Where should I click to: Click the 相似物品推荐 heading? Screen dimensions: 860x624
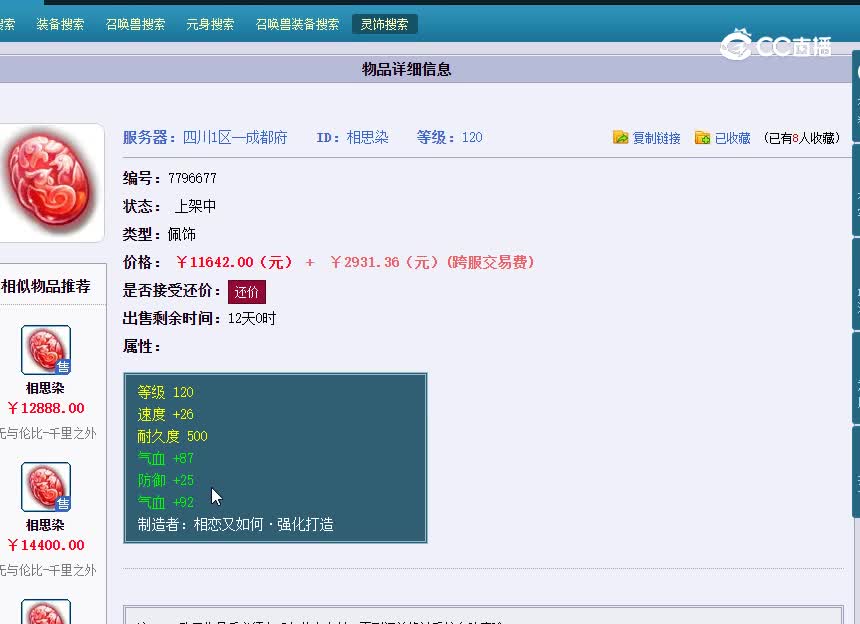point(46,286)
